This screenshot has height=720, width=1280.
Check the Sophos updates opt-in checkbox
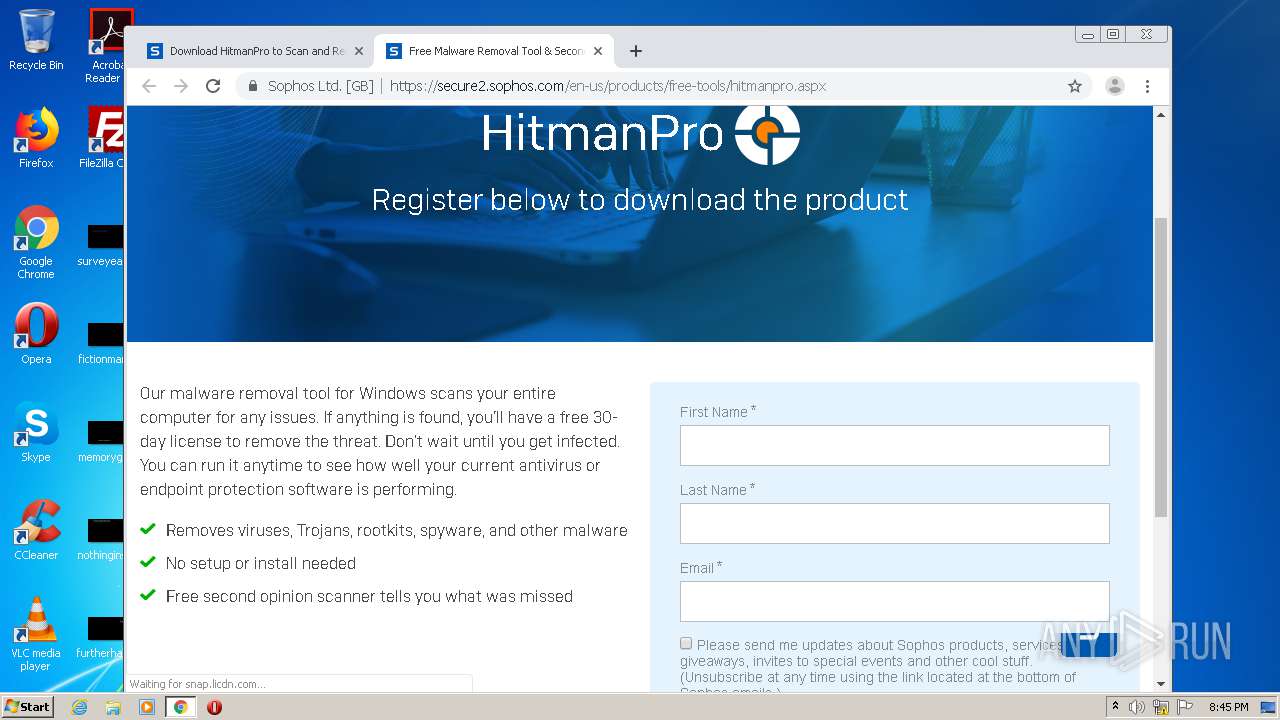pos(686,644)
